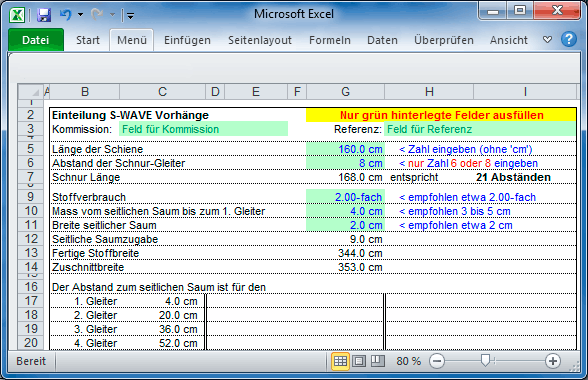Select column C header
588x380 pixels.
coord(162,92)
